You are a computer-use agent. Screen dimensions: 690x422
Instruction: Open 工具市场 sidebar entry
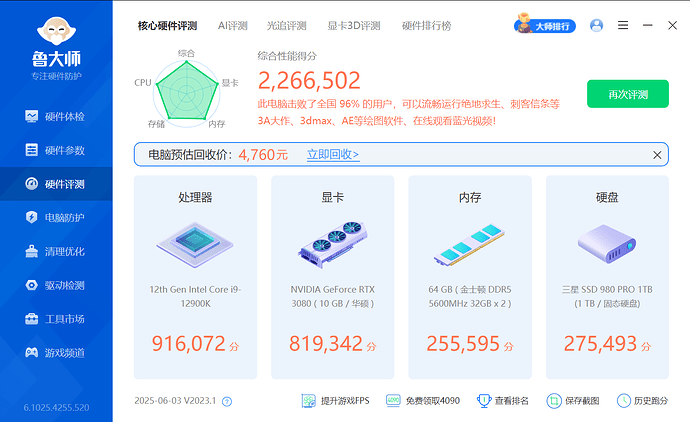pyautogui.click(x=56, y=319)
